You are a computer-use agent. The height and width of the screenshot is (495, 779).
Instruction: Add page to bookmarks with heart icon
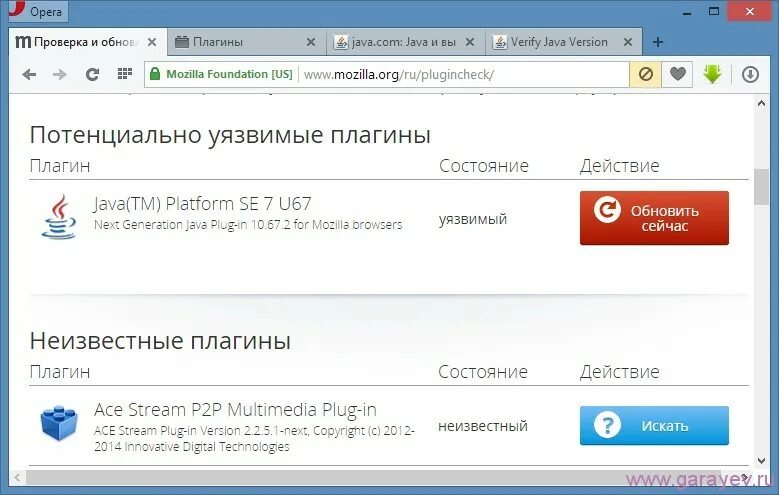pyautogui.click(x=678, y=75)
